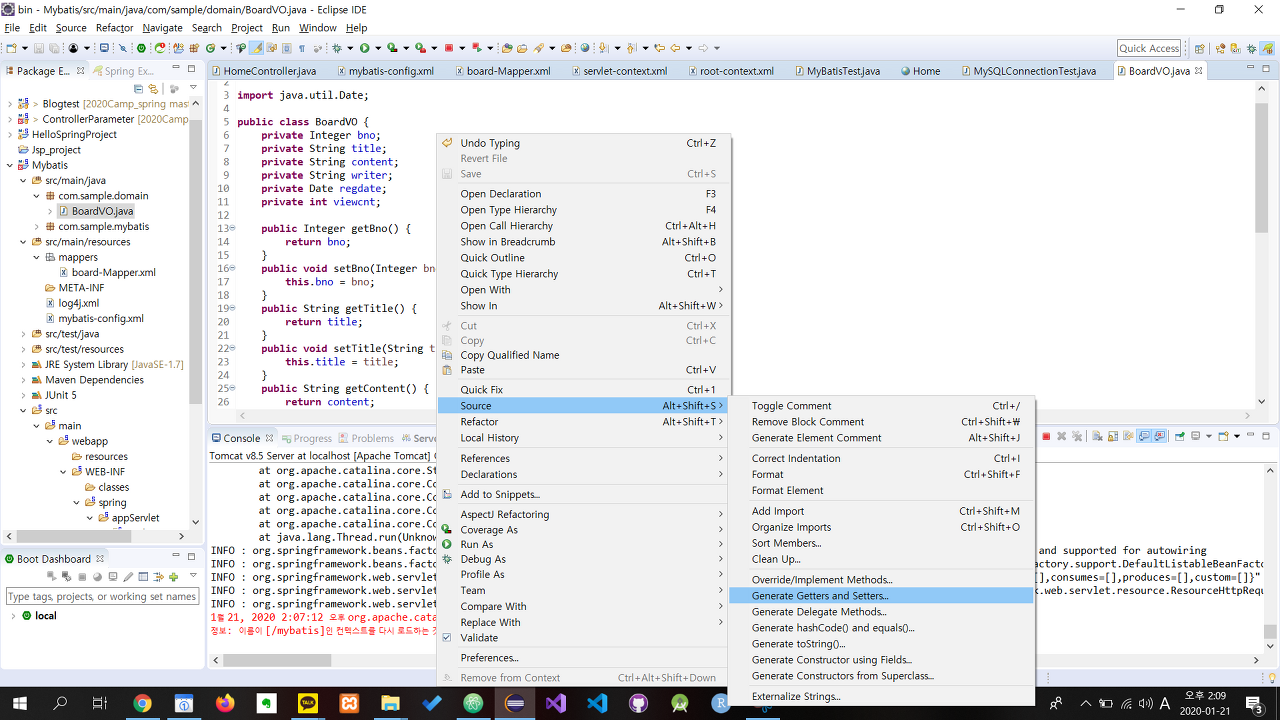
Task: Switch to the Problems view tab
Action: point(366,438)
